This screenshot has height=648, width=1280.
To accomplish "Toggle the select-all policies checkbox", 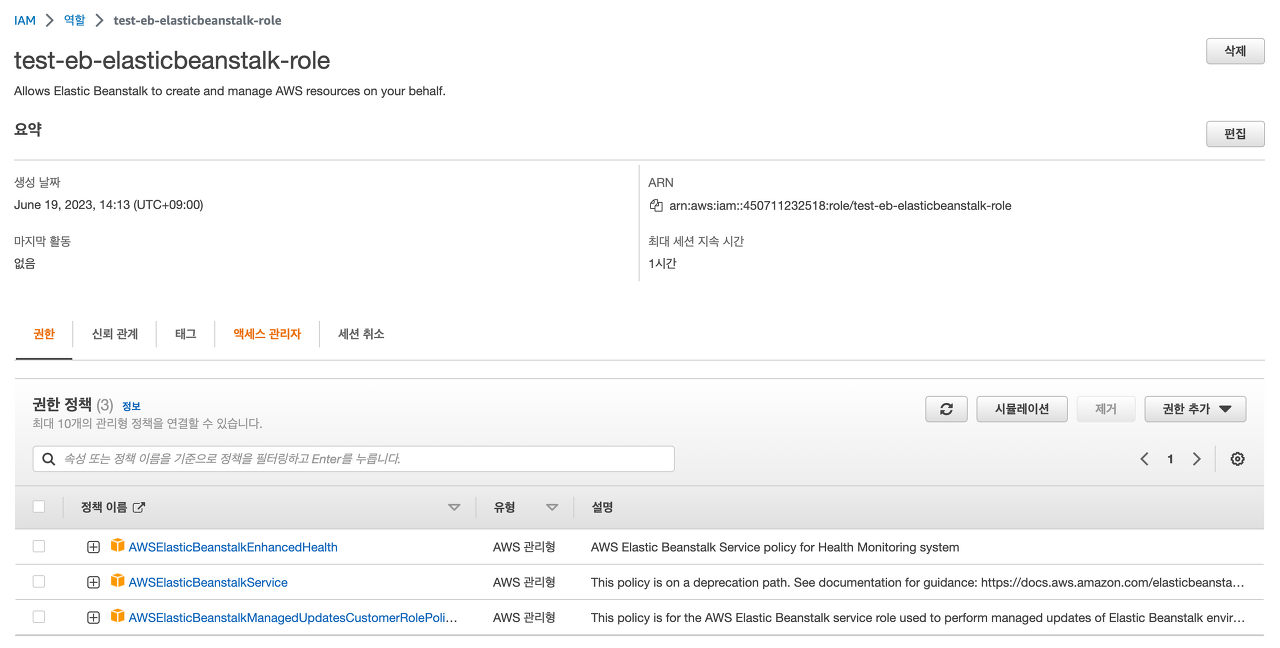I will [x=39, y=507].
